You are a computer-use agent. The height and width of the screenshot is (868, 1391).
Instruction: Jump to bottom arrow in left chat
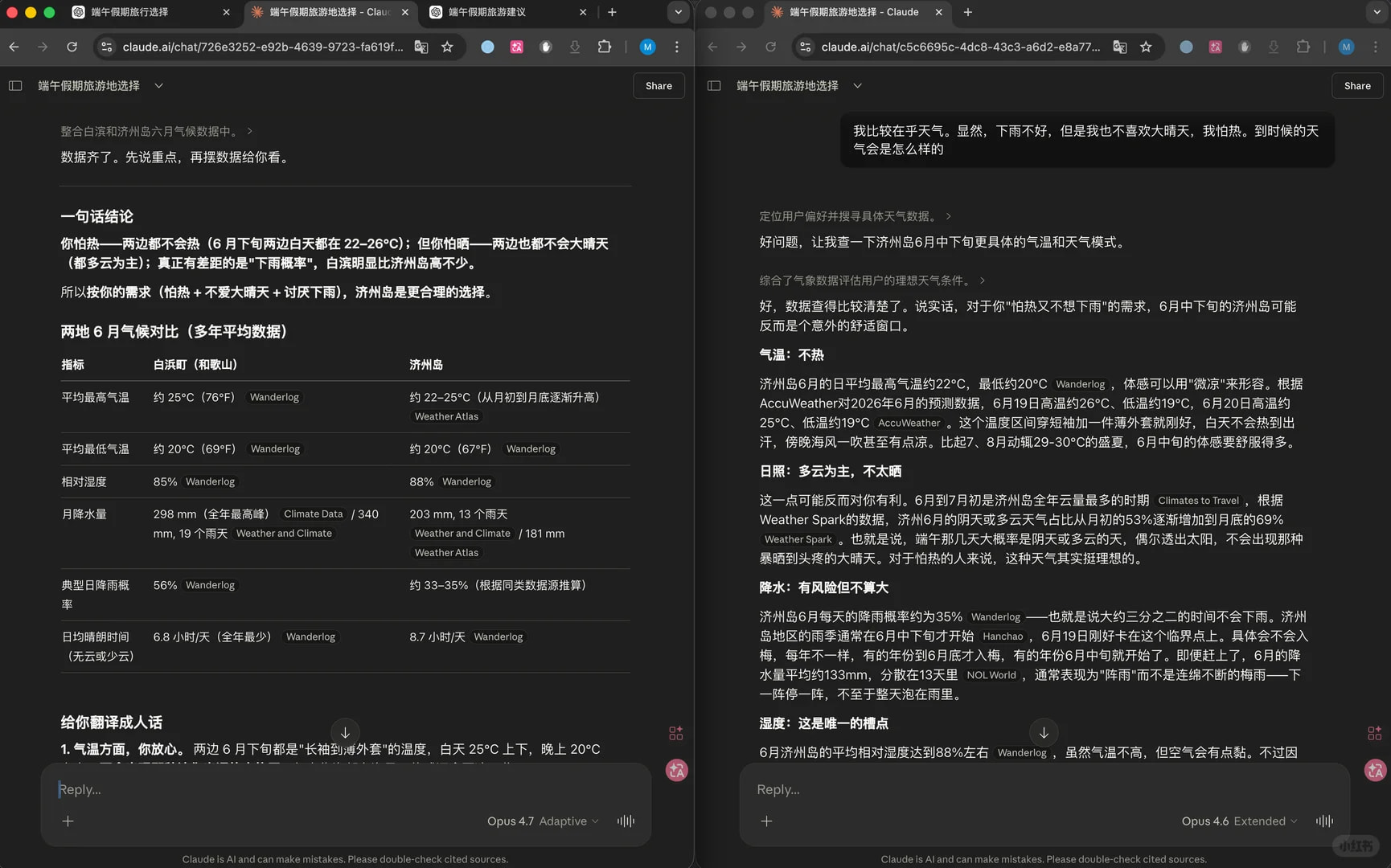pos(345,732)
